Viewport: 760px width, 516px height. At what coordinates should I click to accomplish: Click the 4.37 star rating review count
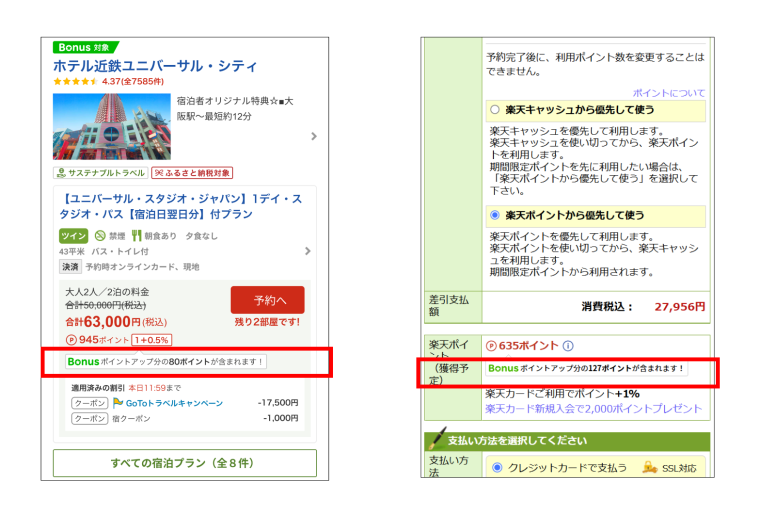[x=133, y=81]
